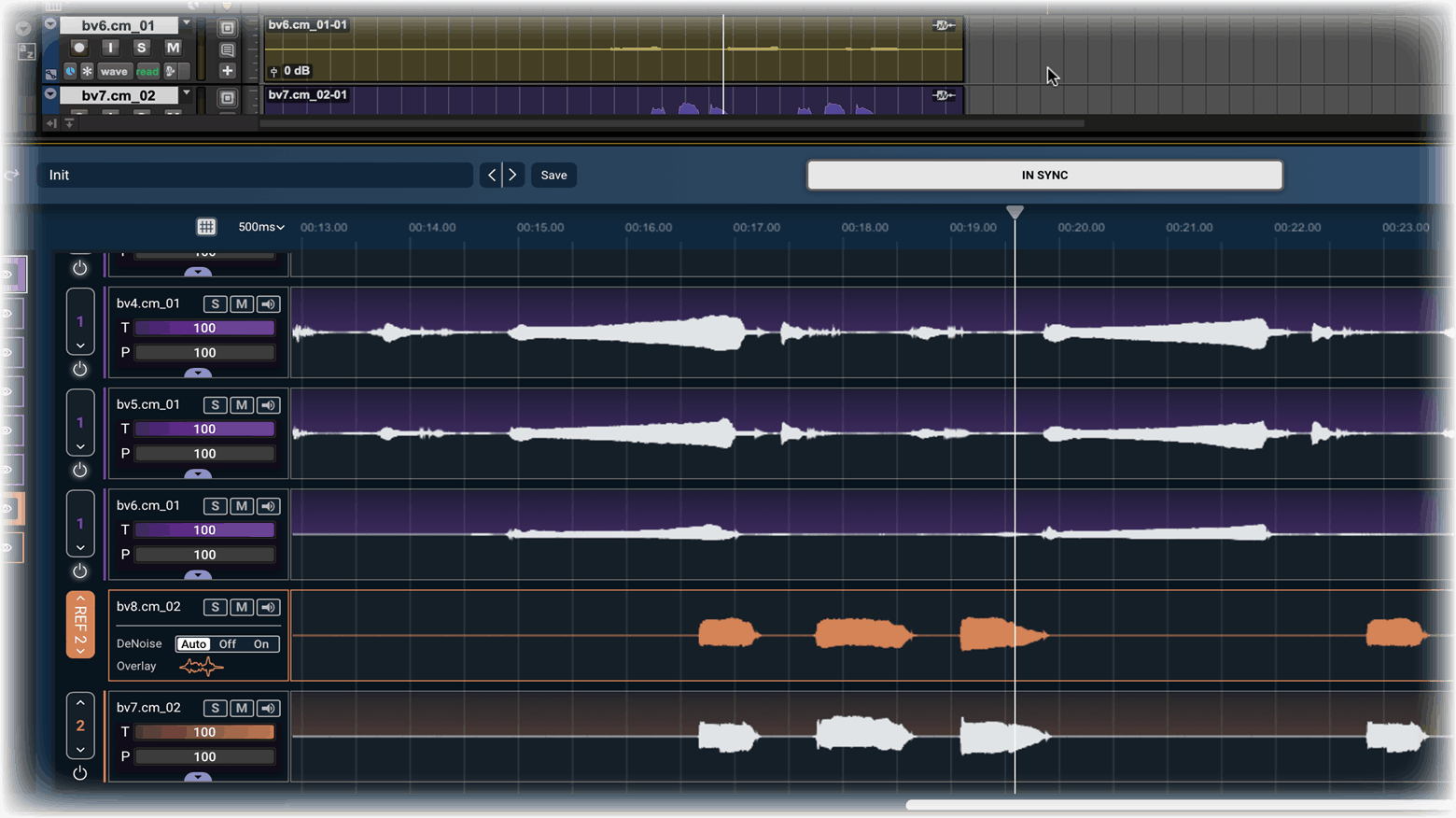Open the bv6.cm_01 track name dropdown arrow
1456x818 pixels.
point(187,23)
